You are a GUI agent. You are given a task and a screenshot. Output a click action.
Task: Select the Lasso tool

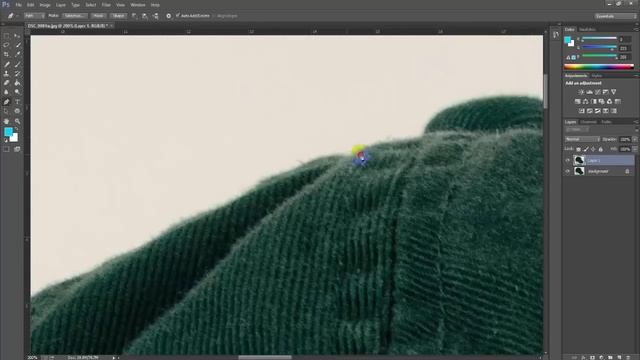coord(7,45)
